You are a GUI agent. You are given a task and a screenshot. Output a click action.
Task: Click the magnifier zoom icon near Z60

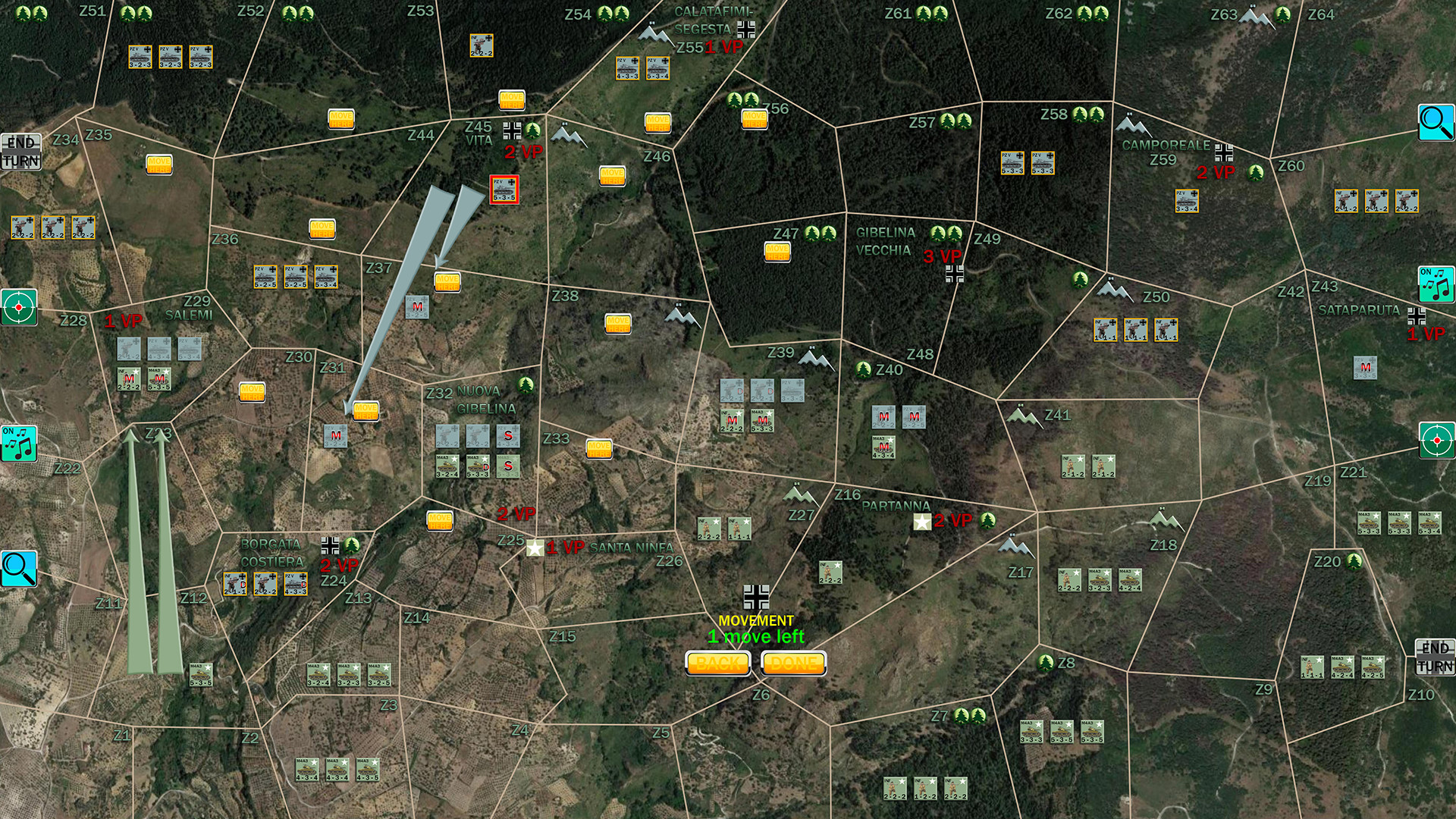point(1436,122)
